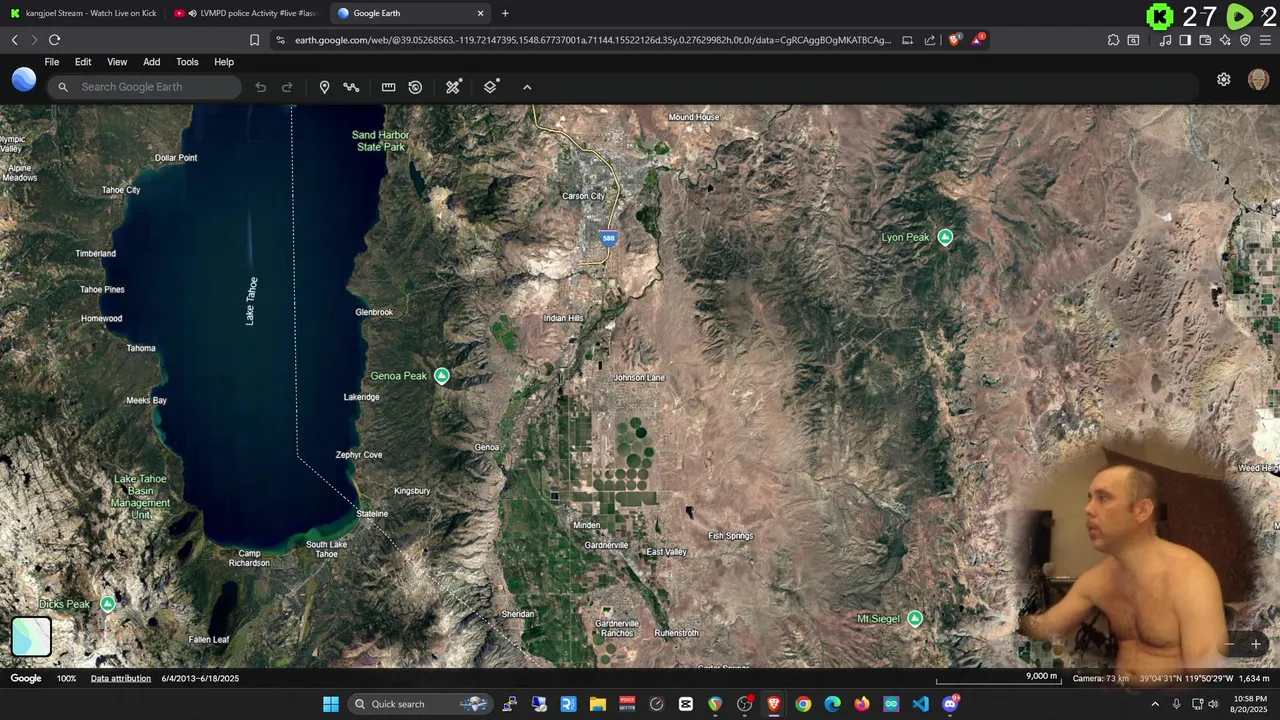Click the Sand Harbor State Park label
The image size is (1280, 720).
click(380, 141)
